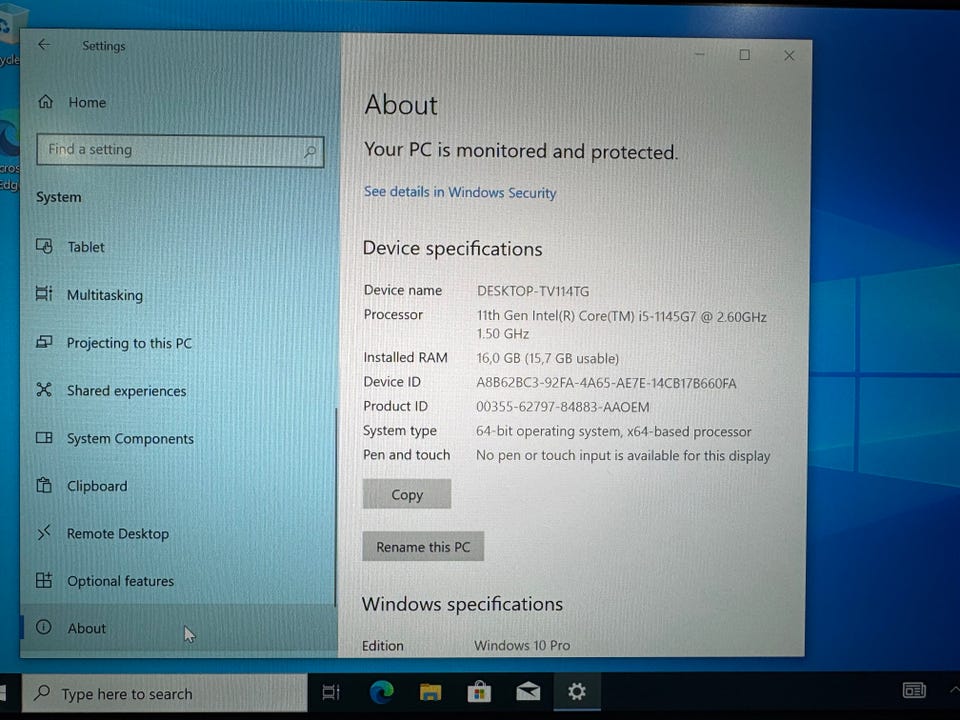960x720 pixels.
Task: Open Projecting to this PC settings
Action: coord(129,343)
